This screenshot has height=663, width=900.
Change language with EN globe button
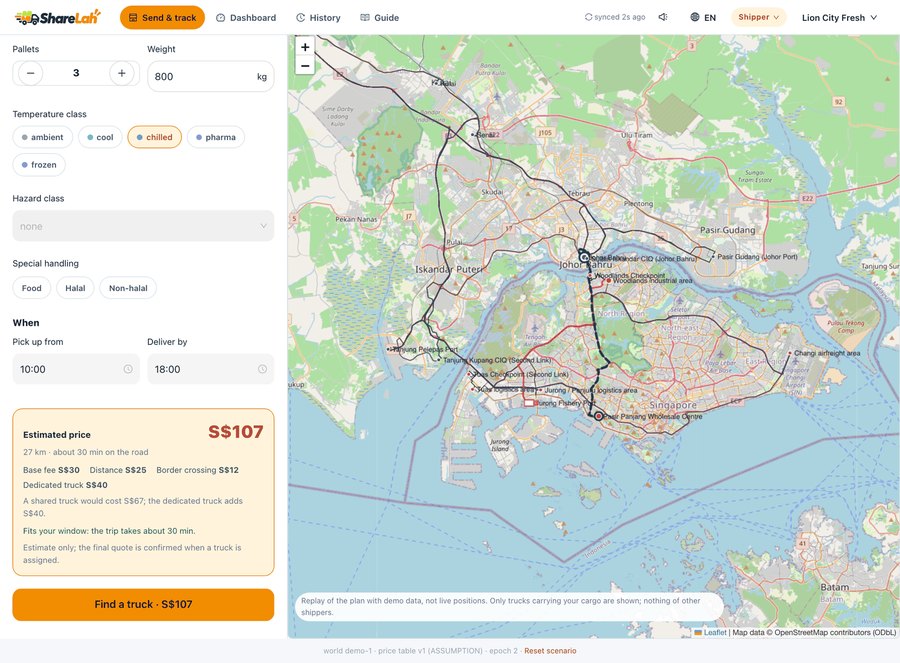tap(703, 18)
